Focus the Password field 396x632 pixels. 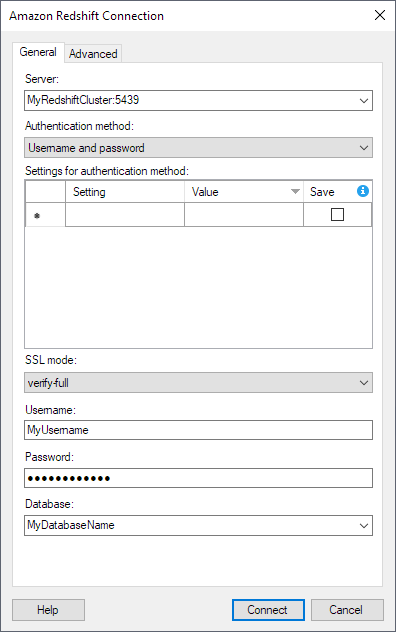(x=198, y=478)
